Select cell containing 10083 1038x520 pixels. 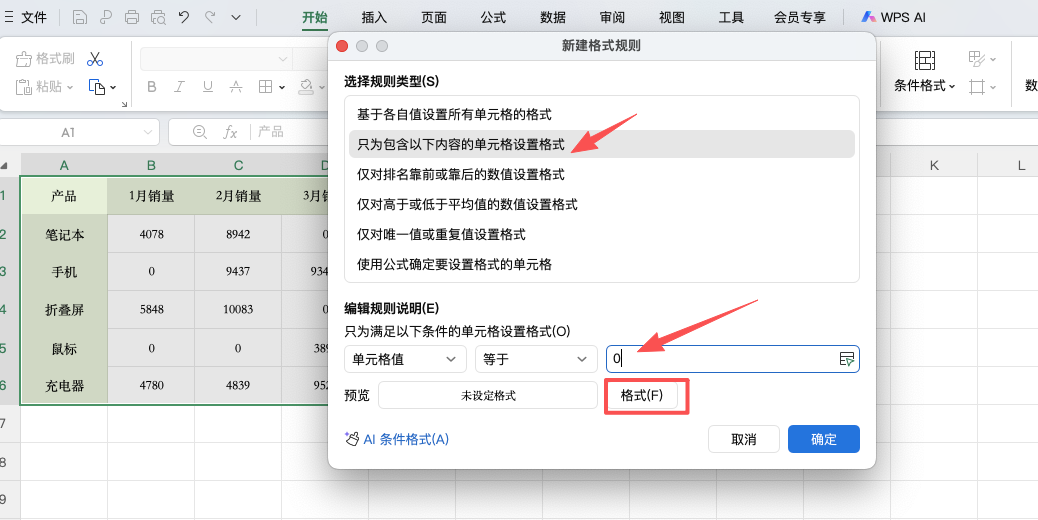click(x=238, y=309)
